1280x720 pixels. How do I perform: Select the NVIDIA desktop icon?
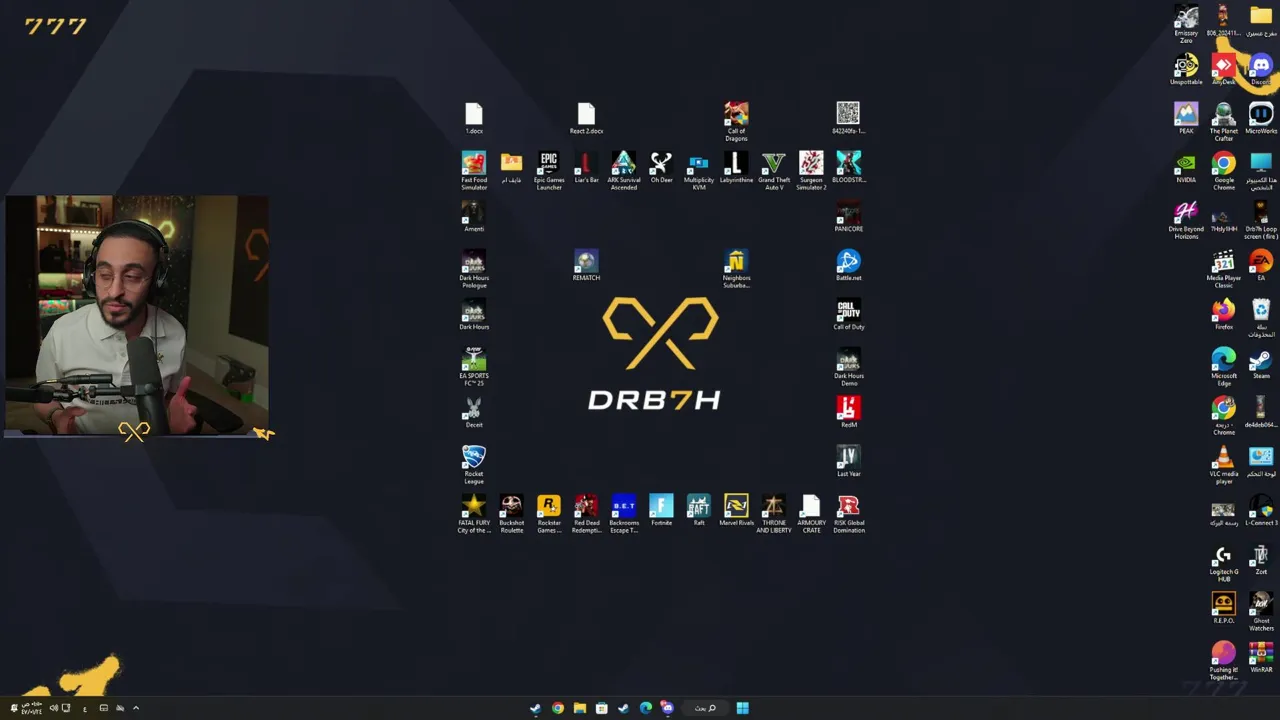coord(1186,167)
